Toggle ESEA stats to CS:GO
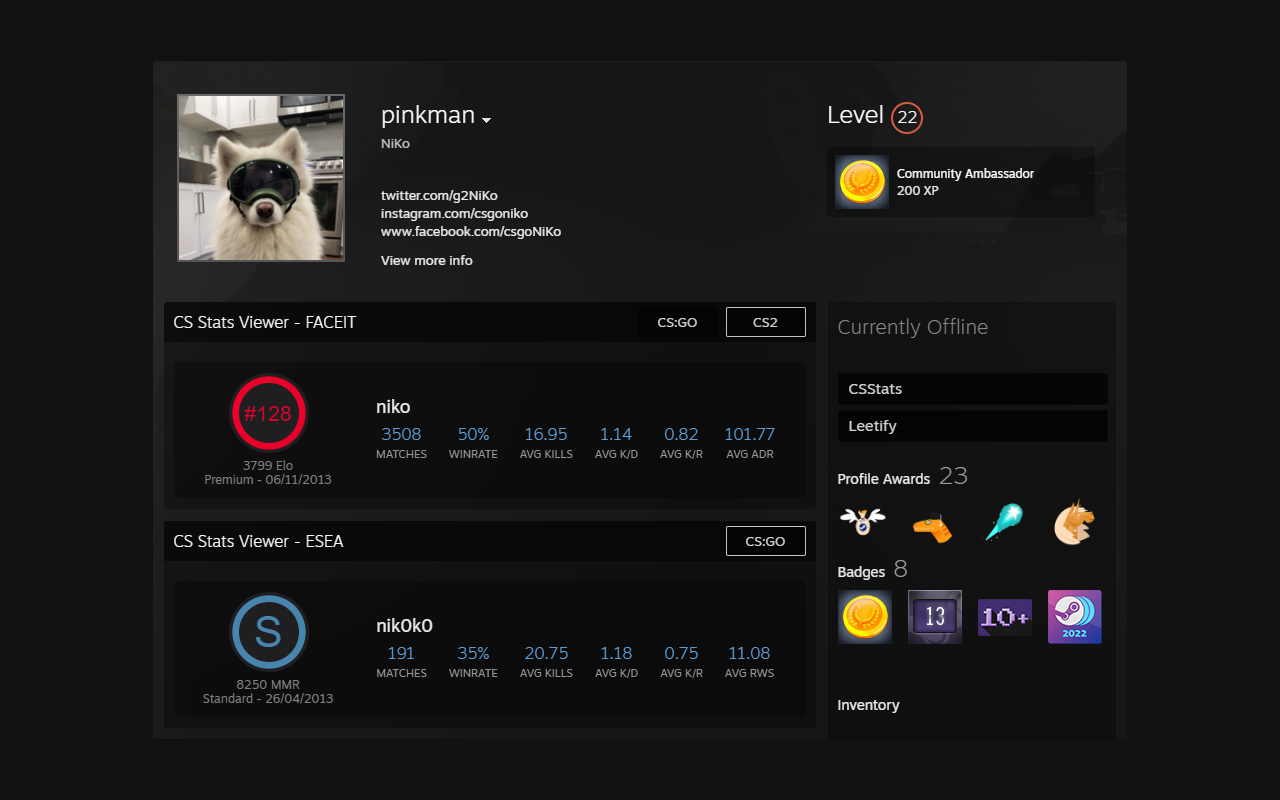This screenshot has width=1280, height=800. pos(765,541)
